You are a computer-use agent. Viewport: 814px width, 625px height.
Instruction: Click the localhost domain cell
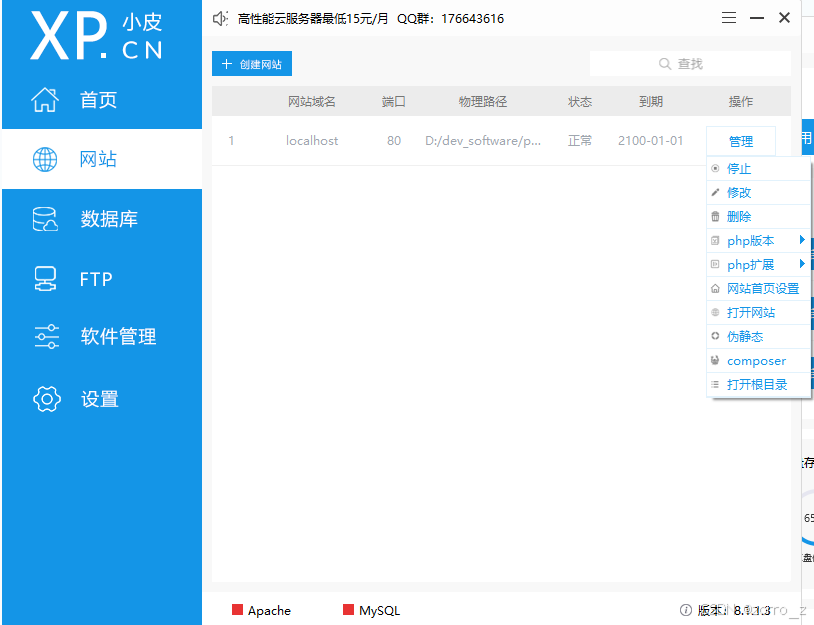point(311,141)
